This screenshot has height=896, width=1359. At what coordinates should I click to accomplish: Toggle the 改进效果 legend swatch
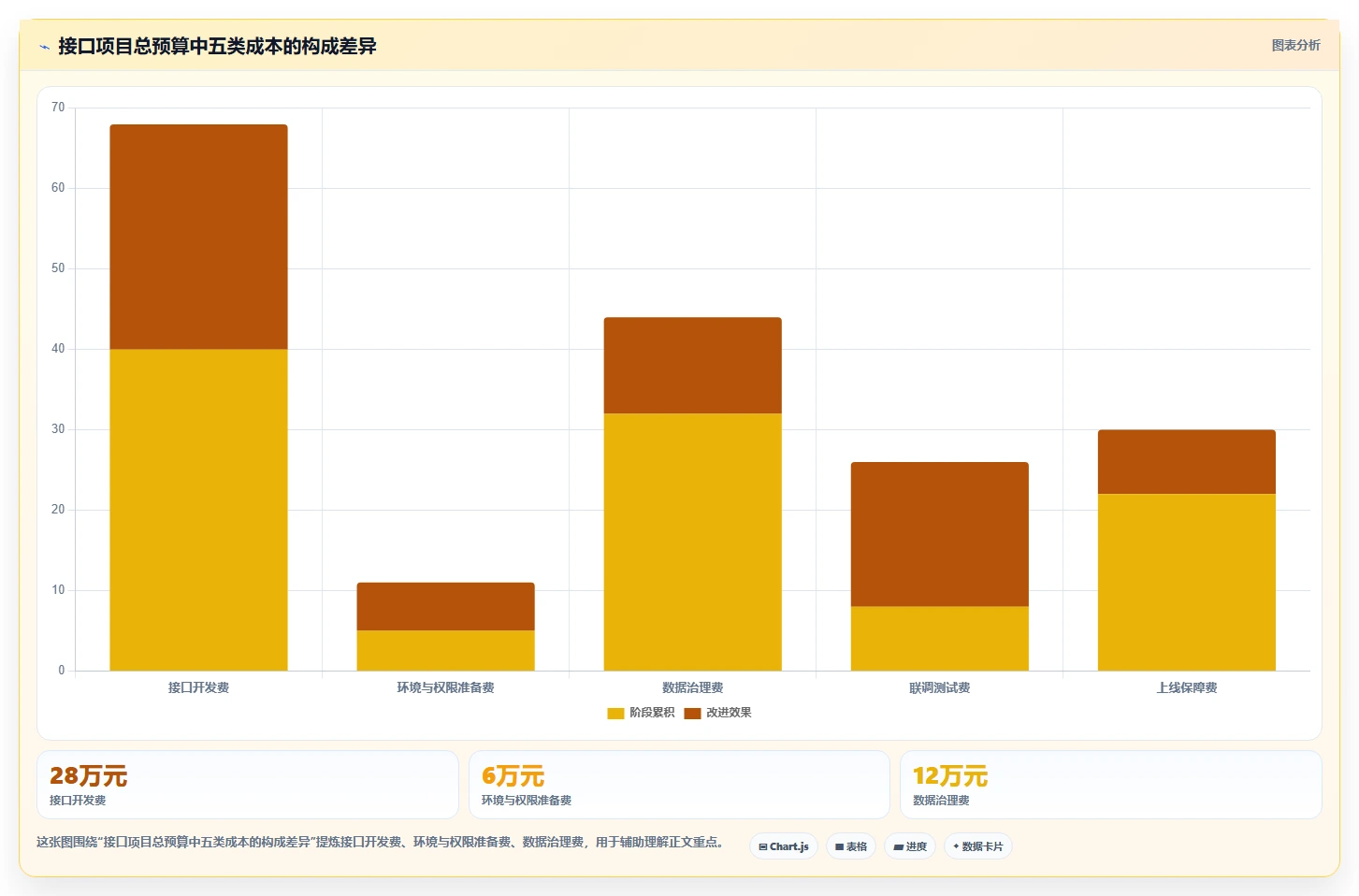[x=692, y=714]
